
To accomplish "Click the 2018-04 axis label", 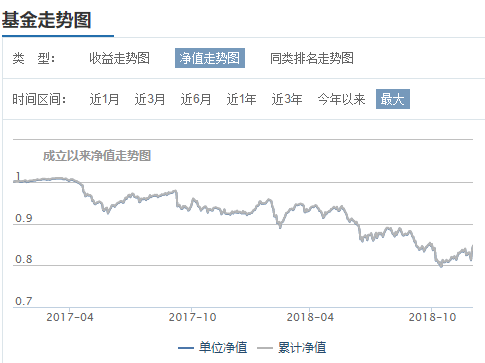I will [x=310, y=317].
